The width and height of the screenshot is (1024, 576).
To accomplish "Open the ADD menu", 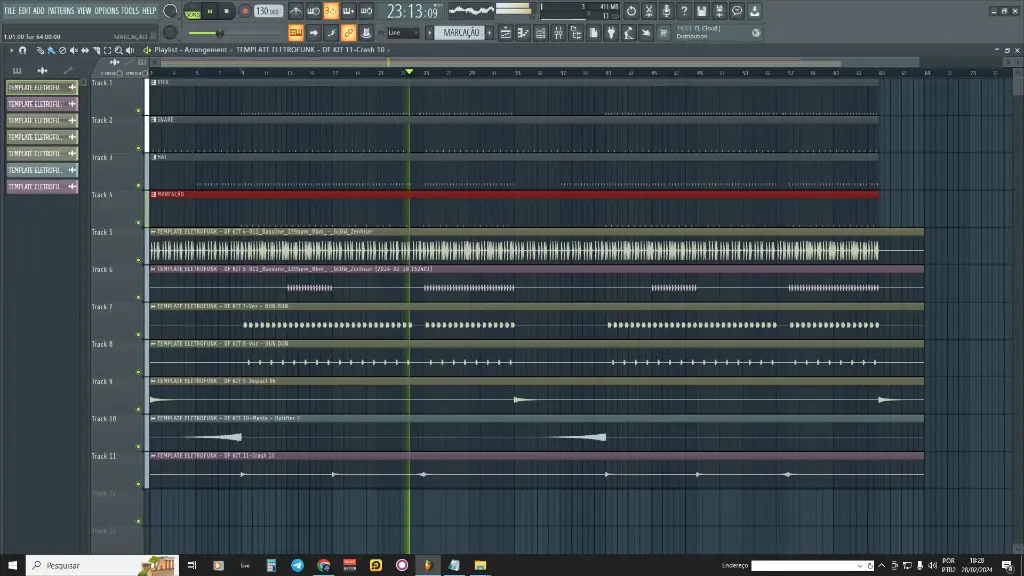I will pos(39,10).
